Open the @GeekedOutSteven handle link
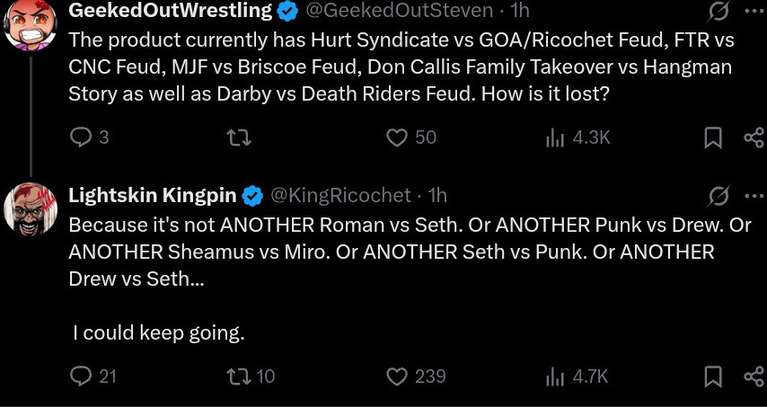 [398, 11]
